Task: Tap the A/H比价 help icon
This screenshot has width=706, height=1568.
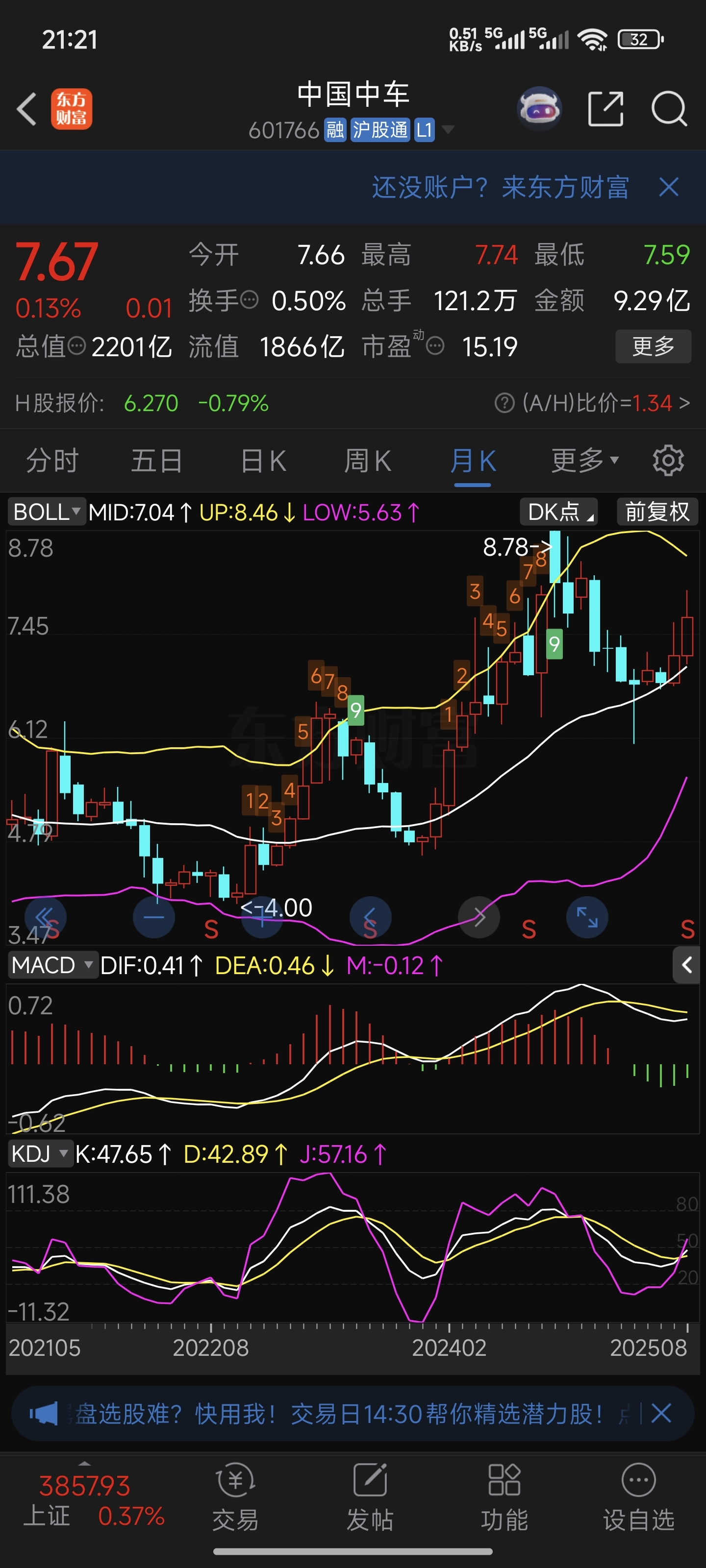Action: click(x=504, y=402)
